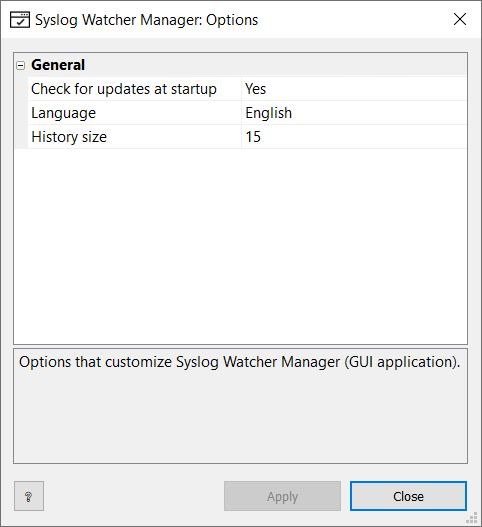
Task: Click the Options window title icon
Action: click(19, 20)
